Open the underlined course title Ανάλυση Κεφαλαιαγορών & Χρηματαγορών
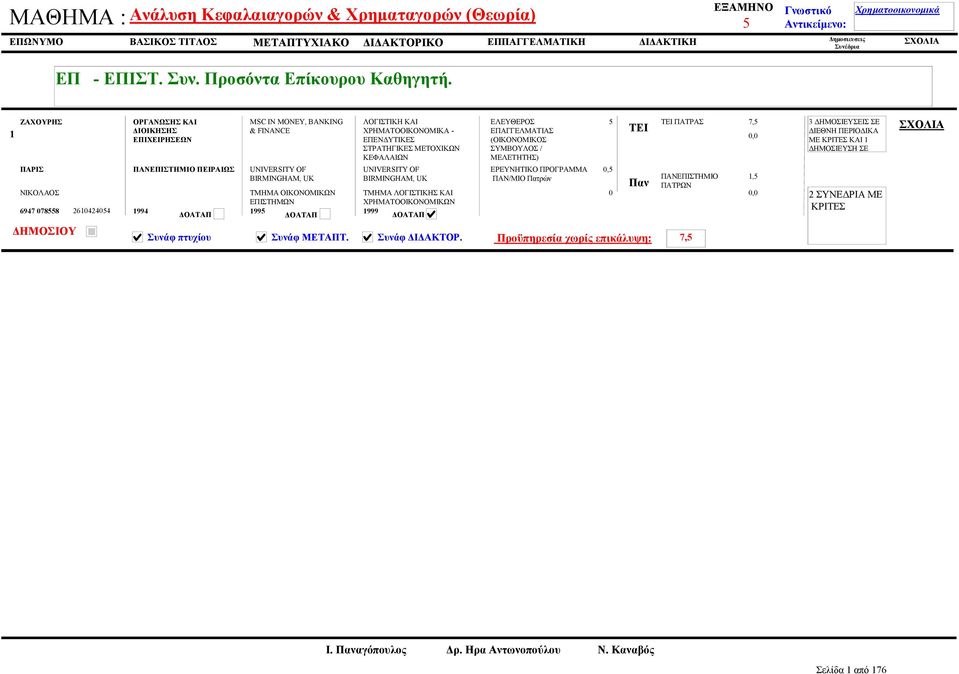The image size is (959, 674). [333, 15]
